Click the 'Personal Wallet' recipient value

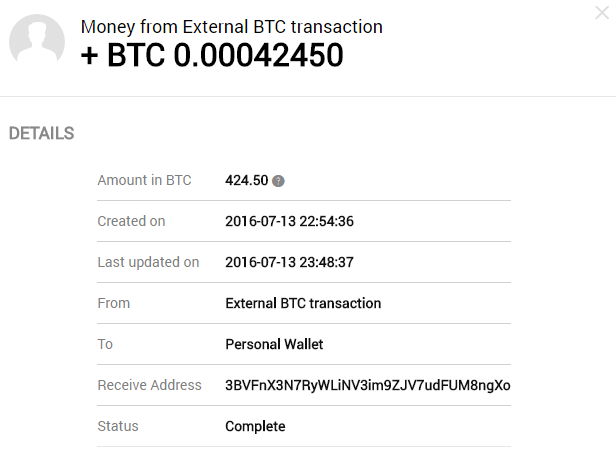click(274, 344)
